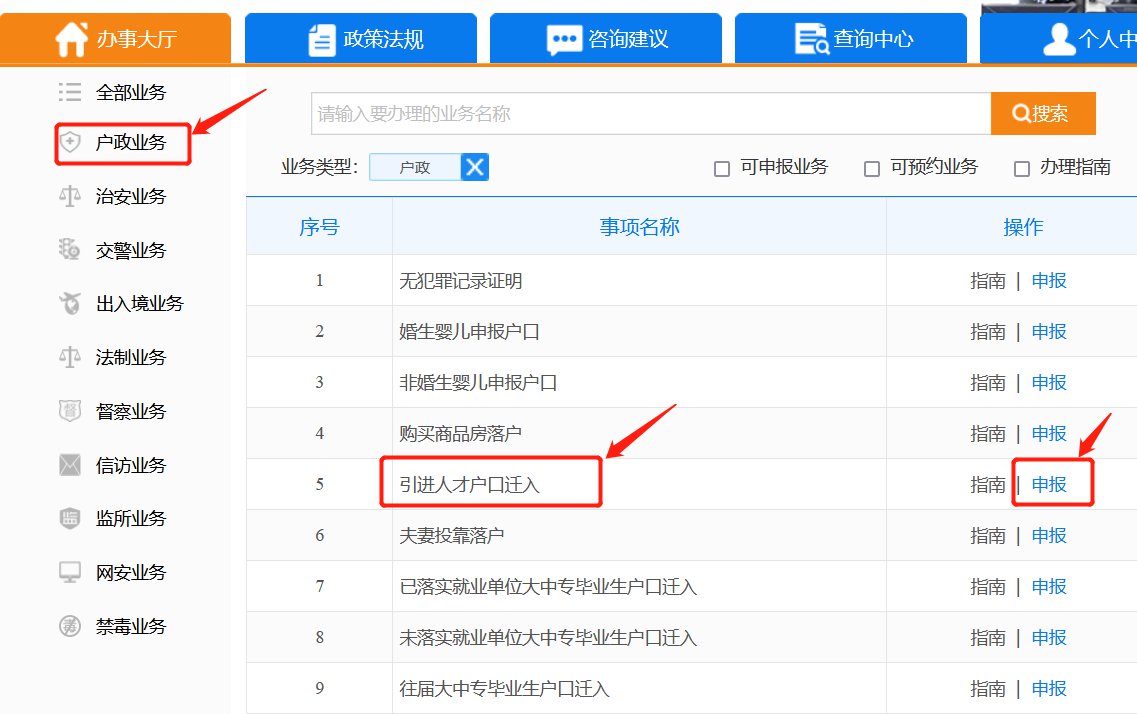Select 全部业务 in the sidebar

click(130, 93)
